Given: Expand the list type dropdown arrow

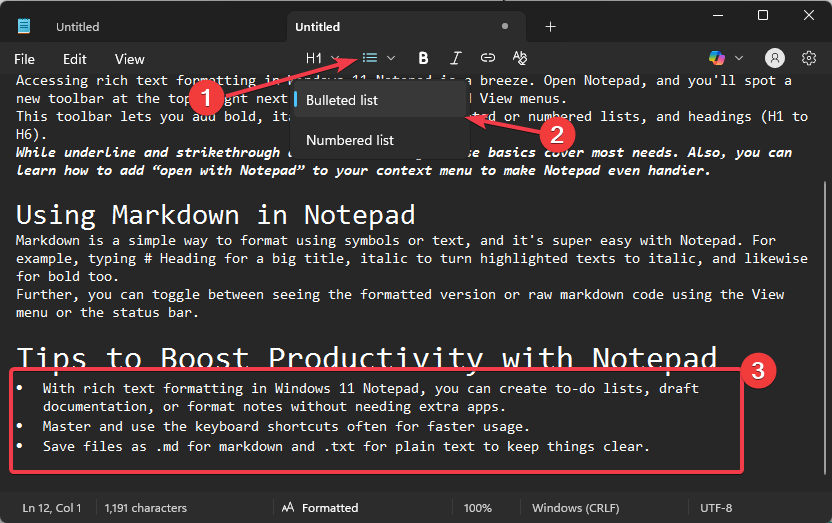Looking at the screenshot, I should click(x=391, y=58).
